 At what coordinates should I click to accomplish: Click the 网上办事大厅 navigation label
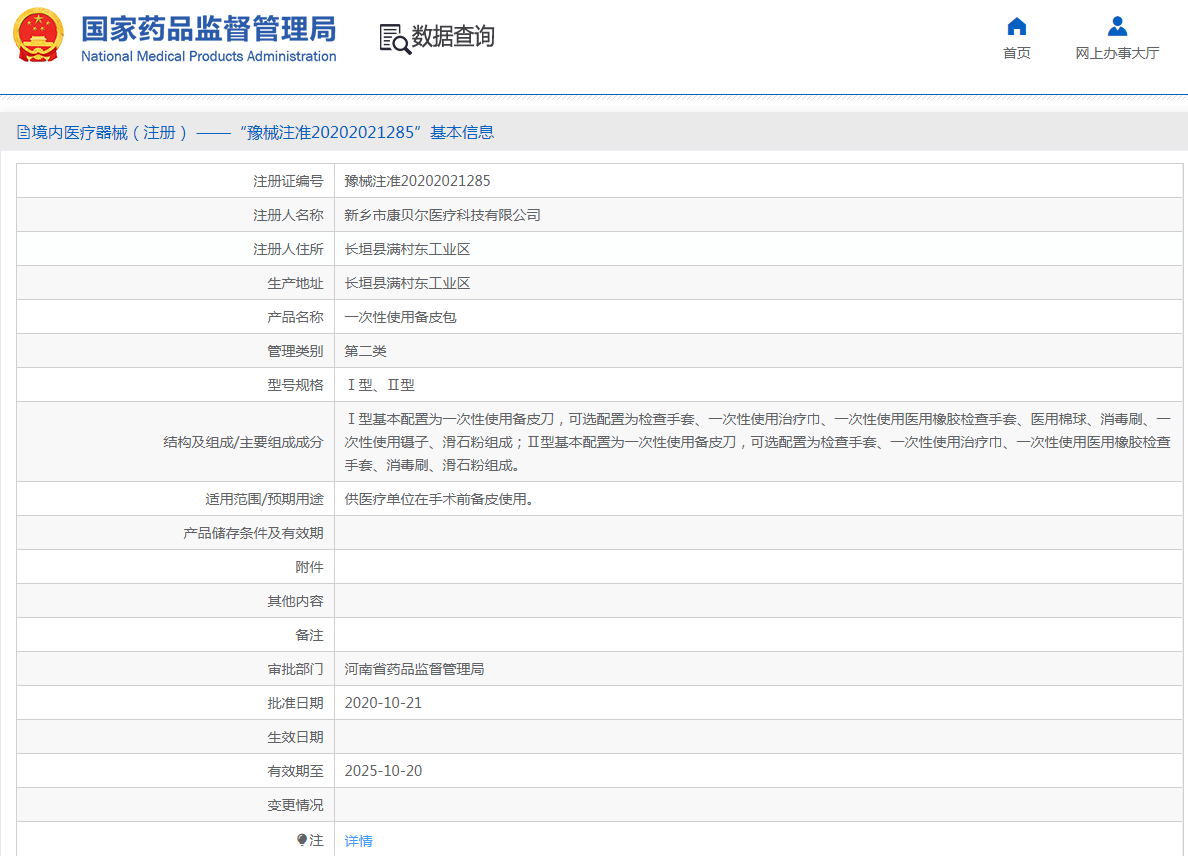pos(1116,52)
